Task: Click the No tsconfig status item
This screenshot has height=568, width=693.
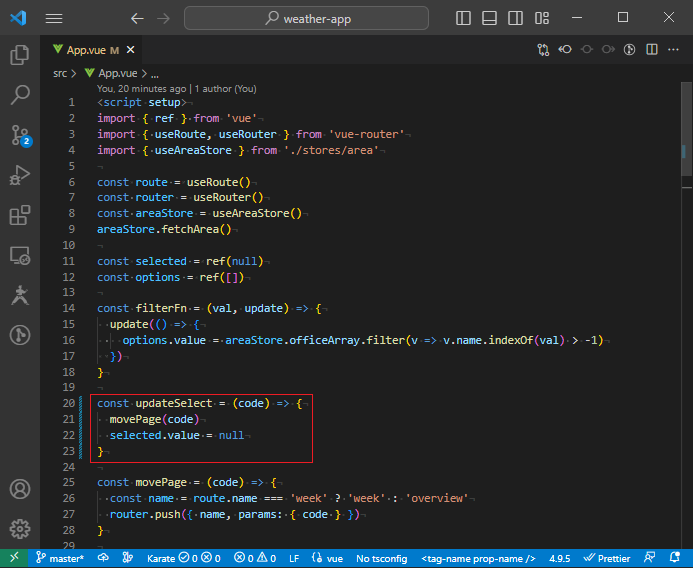Action: point(382,559)
